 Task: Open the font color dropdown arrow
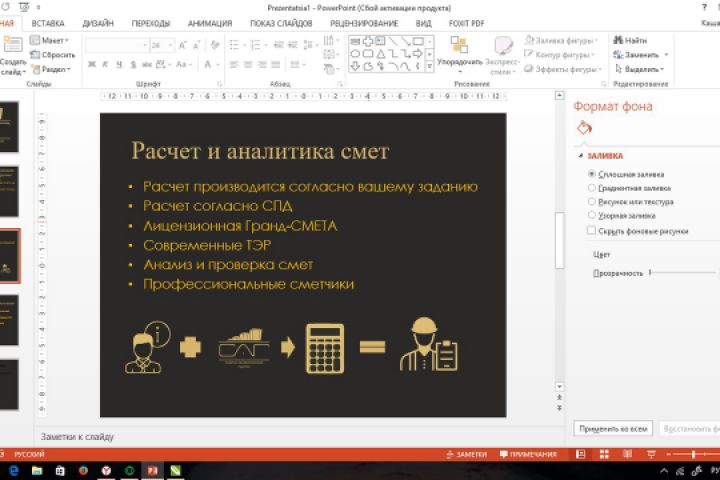pos(218,65)
